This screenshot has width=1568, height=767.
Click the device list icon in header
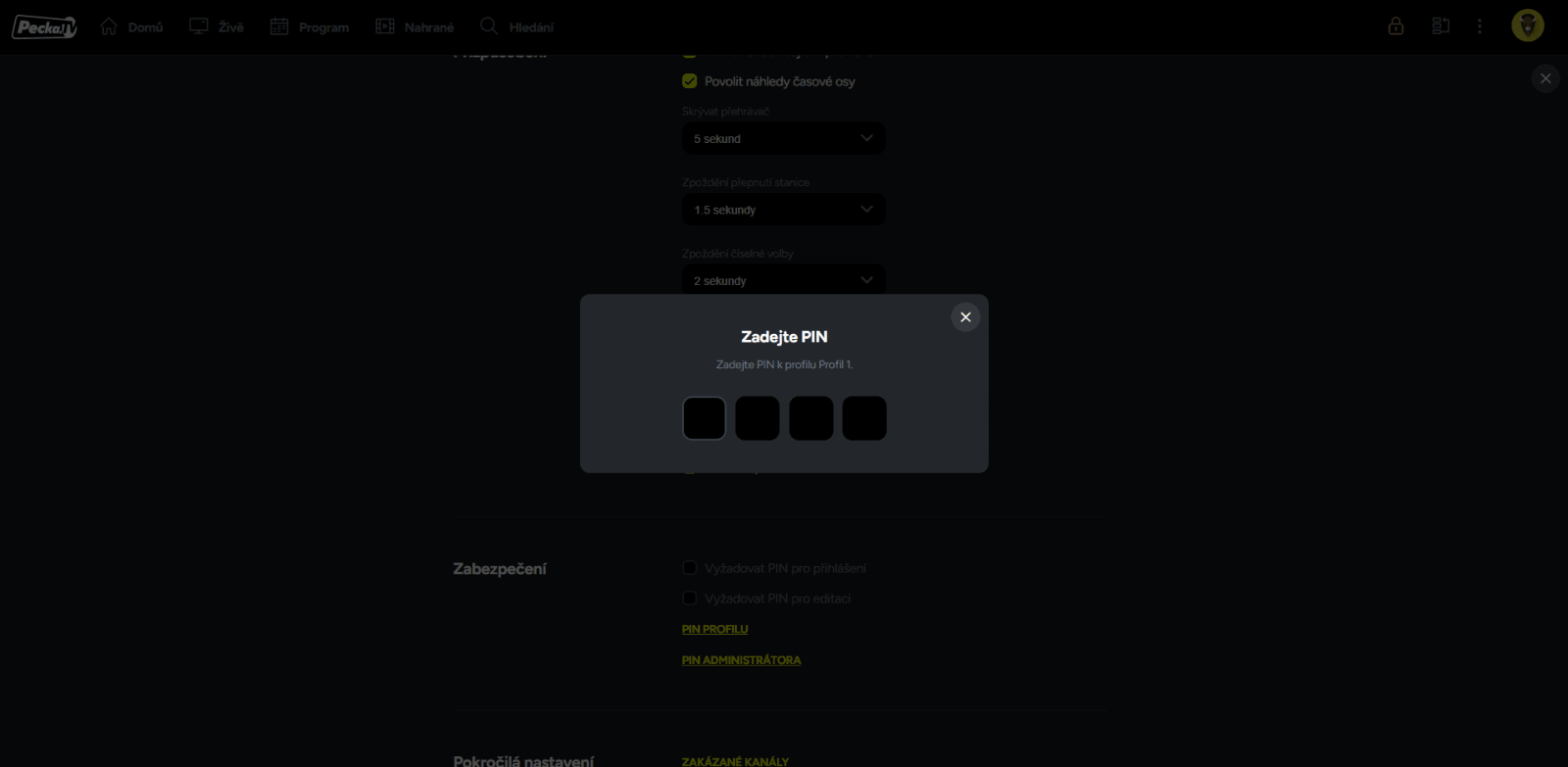pos(1441,26)
